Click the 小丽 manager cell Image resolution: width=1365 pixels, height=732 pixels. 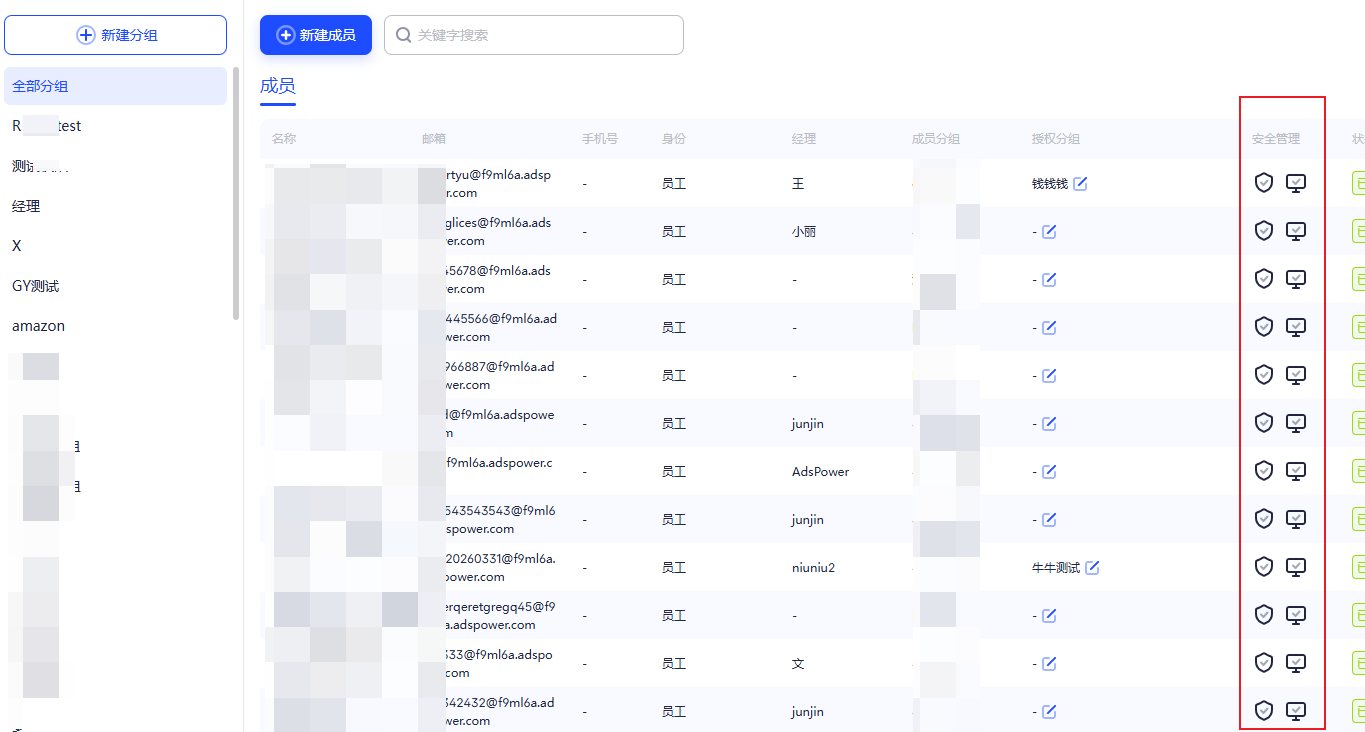point(804,231)
